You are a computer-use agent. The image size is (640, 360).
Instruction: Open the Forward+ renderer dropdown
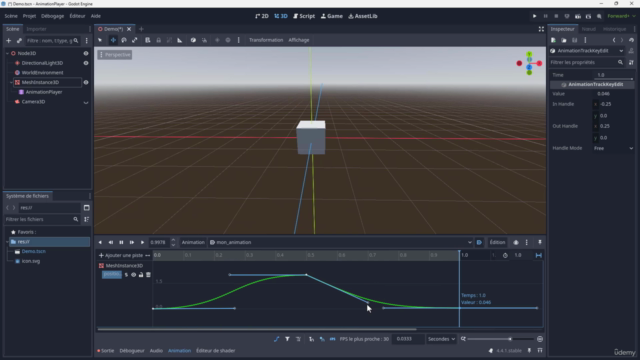tap(621, 16)
